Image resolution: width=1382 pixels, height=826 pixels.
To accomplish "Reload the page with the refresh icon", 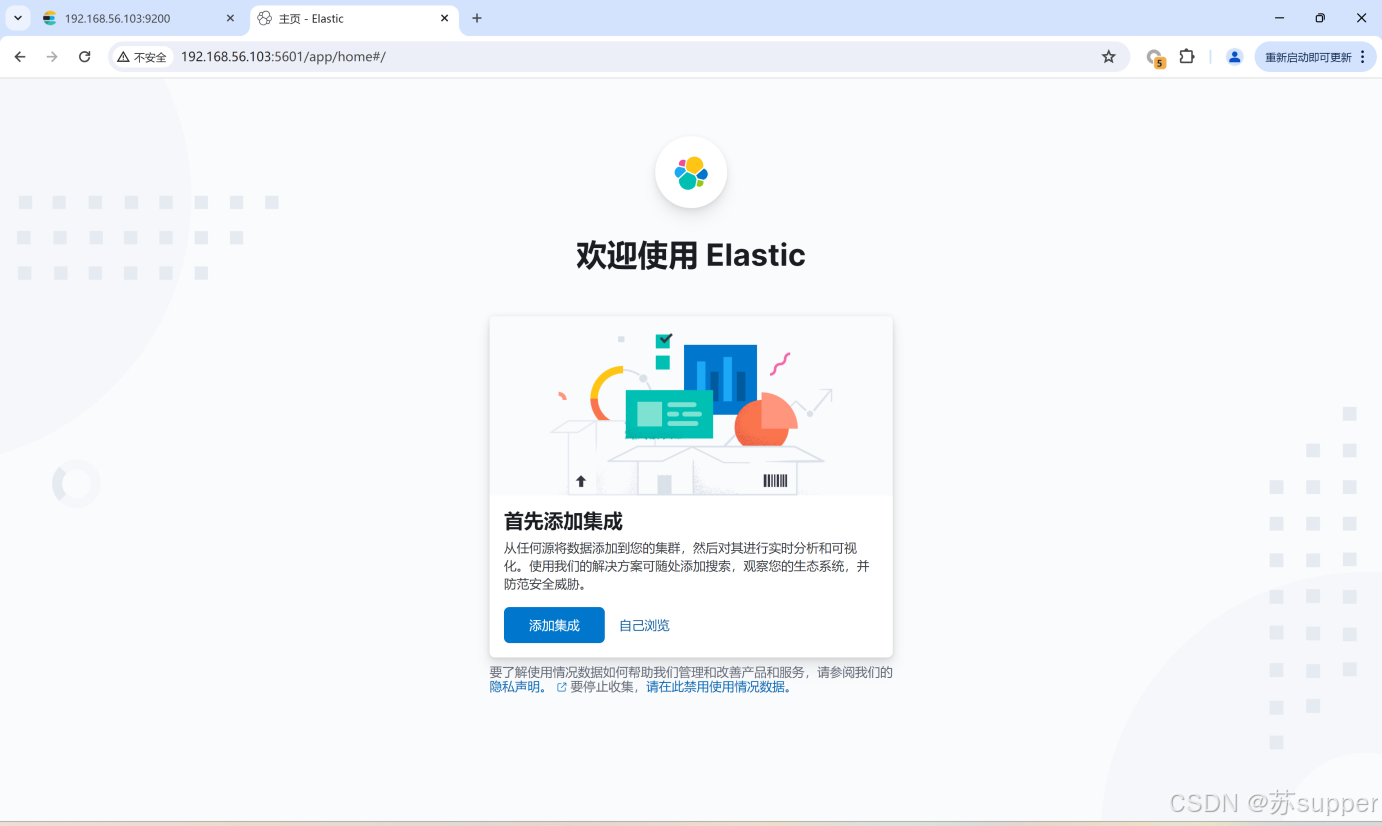I will pos(85,57).
